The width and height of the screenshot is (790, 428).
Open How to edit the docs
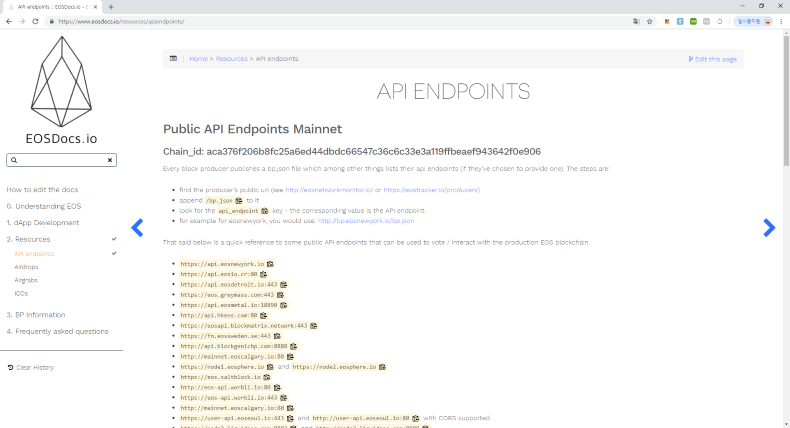coord(42,190)
